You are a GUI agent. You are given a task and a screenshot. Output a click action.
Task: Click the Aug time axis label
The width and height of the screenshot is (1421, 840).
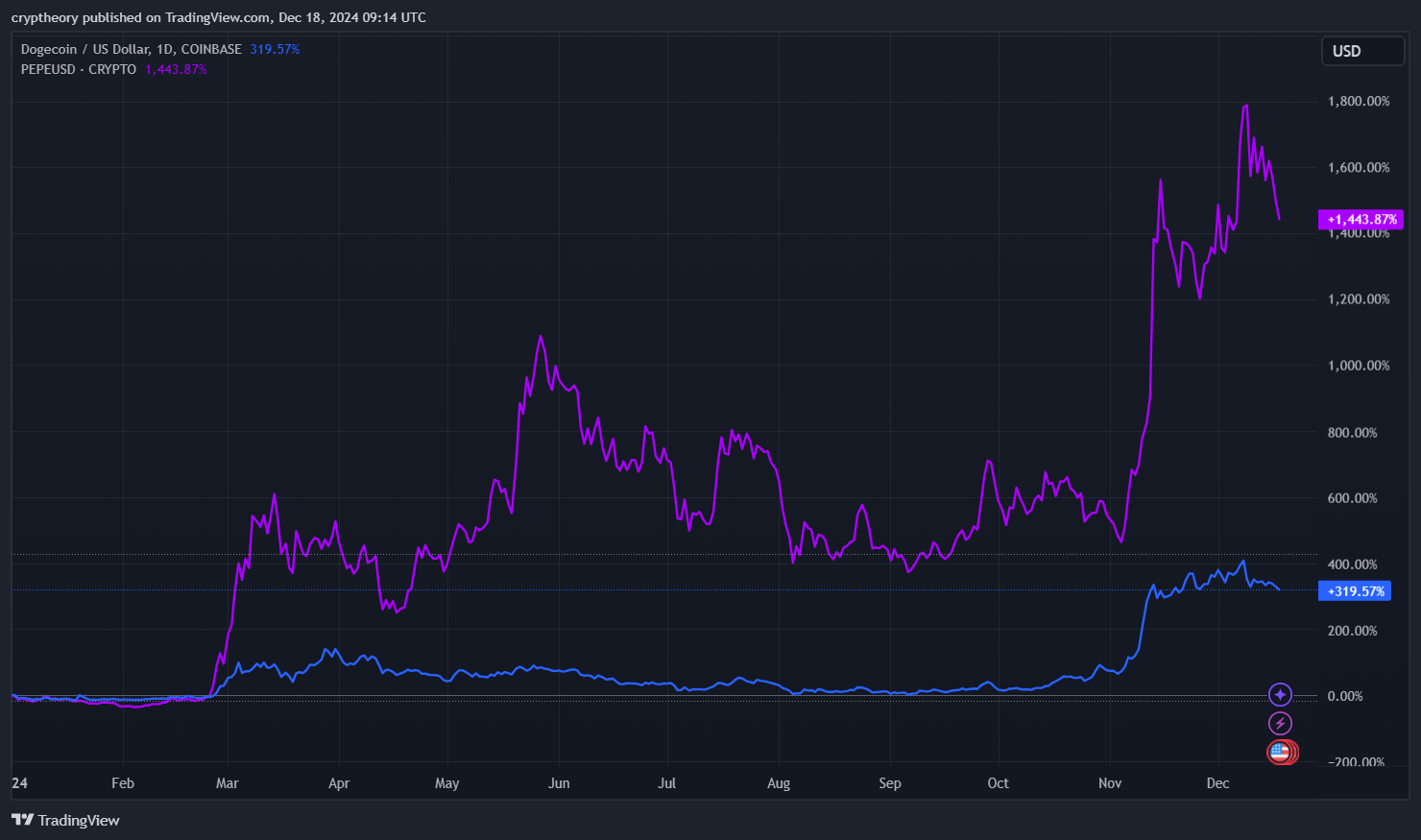click(779, 783)
